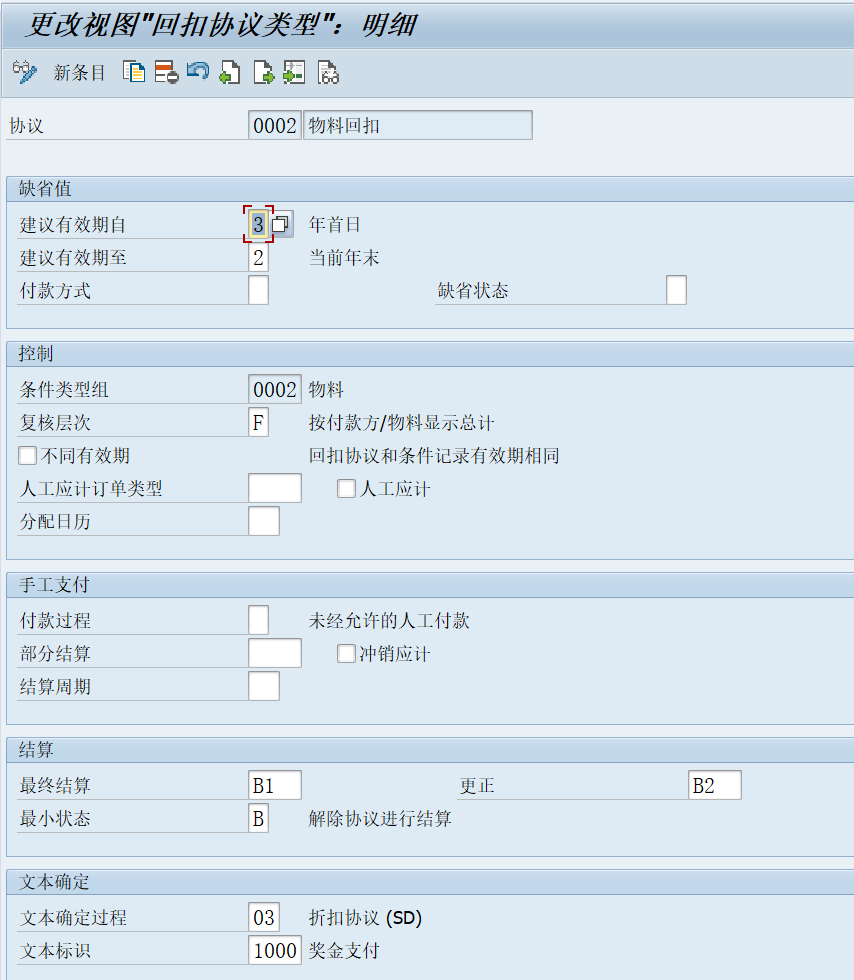Screen dimensions: 854x980
Task: Click the 协议 code field 0002
Action: coord(275,125)
